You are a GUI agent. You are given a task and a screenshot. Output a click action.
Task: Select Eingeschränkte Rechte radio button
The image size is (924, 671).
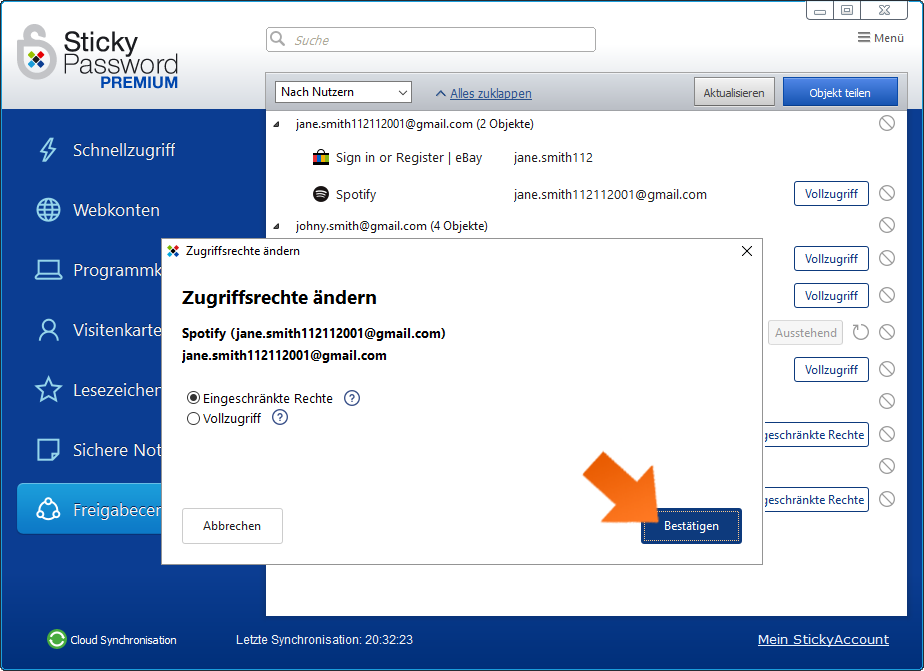193,398
